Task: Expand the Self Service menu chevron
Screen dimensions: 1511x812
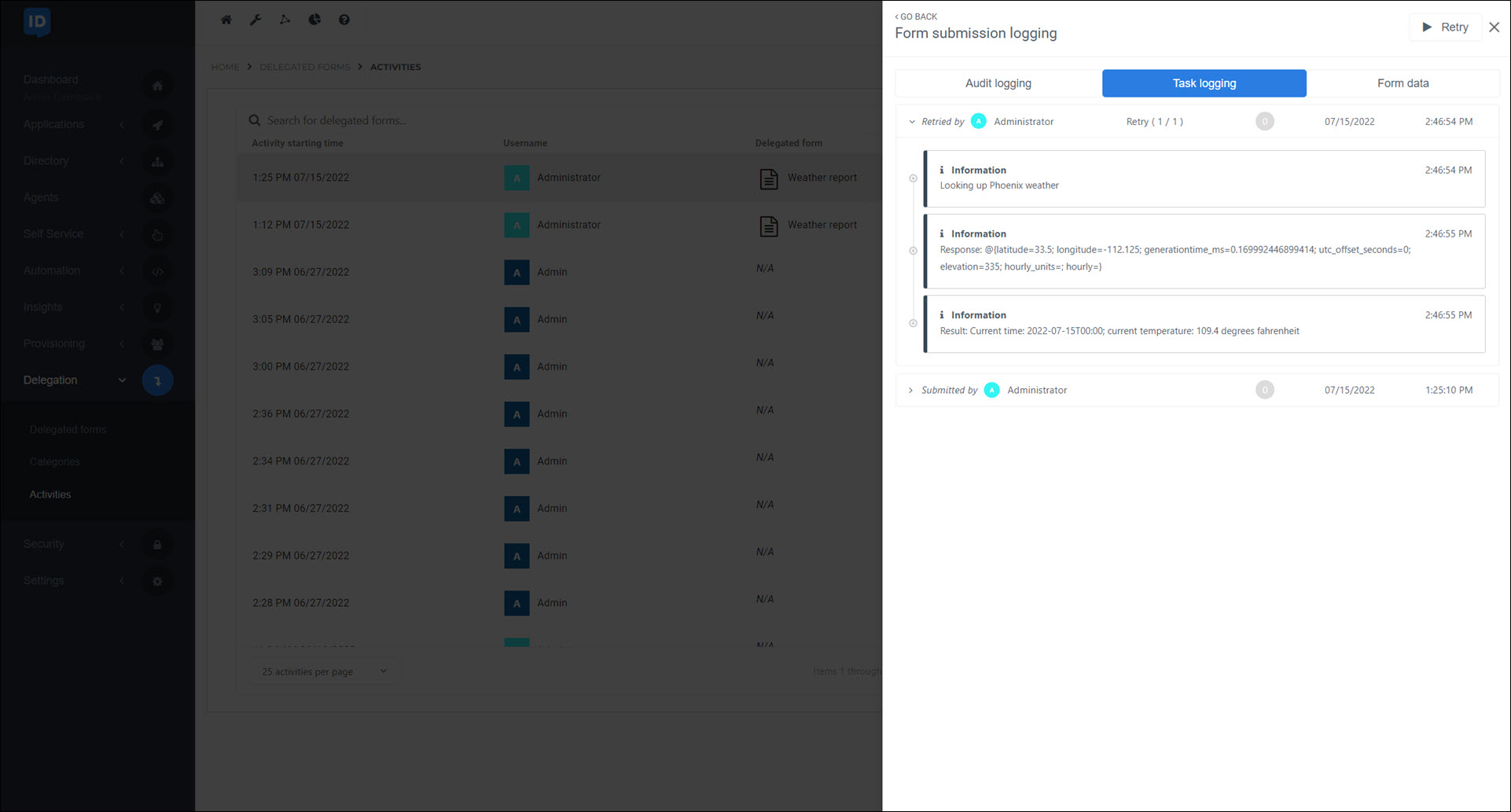Action: [122, 234]
